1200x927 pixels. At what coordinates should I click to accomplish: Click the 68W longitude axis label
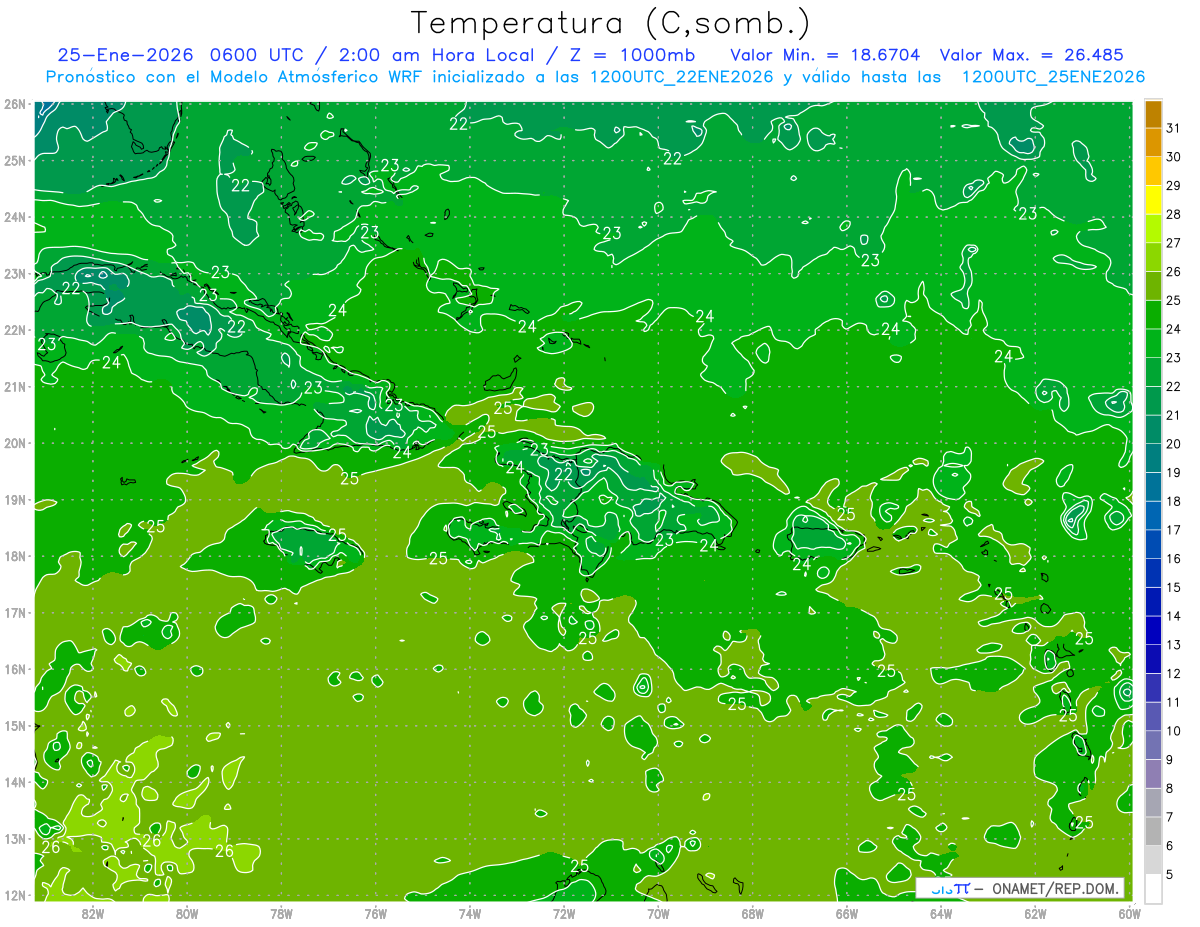coord(752,913)
